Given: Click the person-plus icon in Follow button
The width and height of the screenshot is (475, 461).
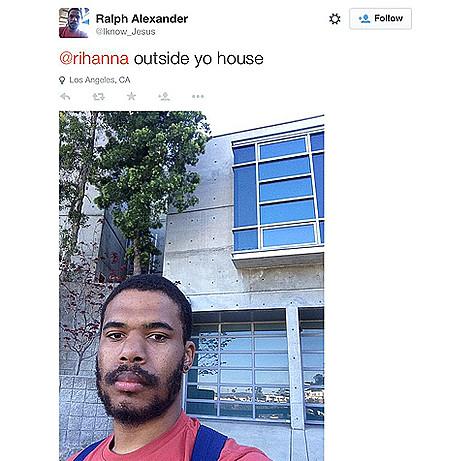Looking at the screenshot, I should click(x=364, y=19).
